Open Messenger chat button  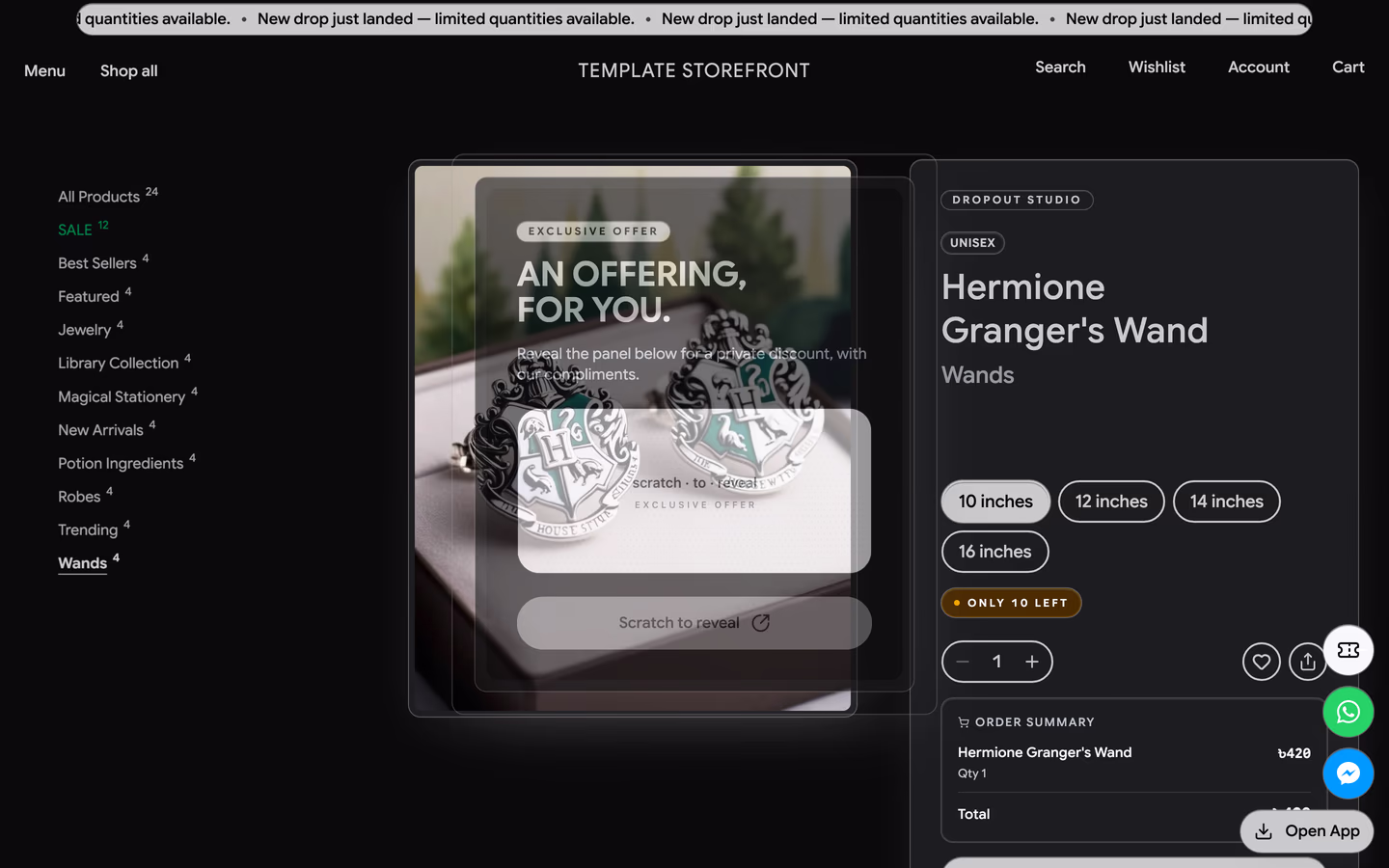(x=1348, y=773)
